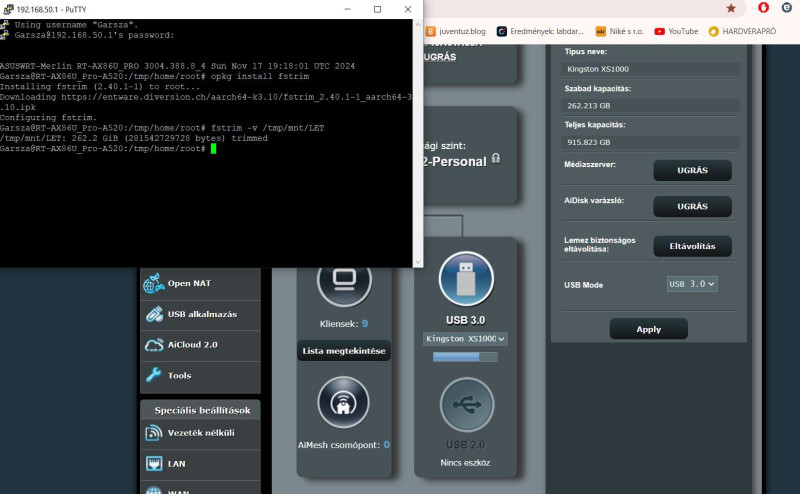Open LAN settings menu item

coord(200,464)
